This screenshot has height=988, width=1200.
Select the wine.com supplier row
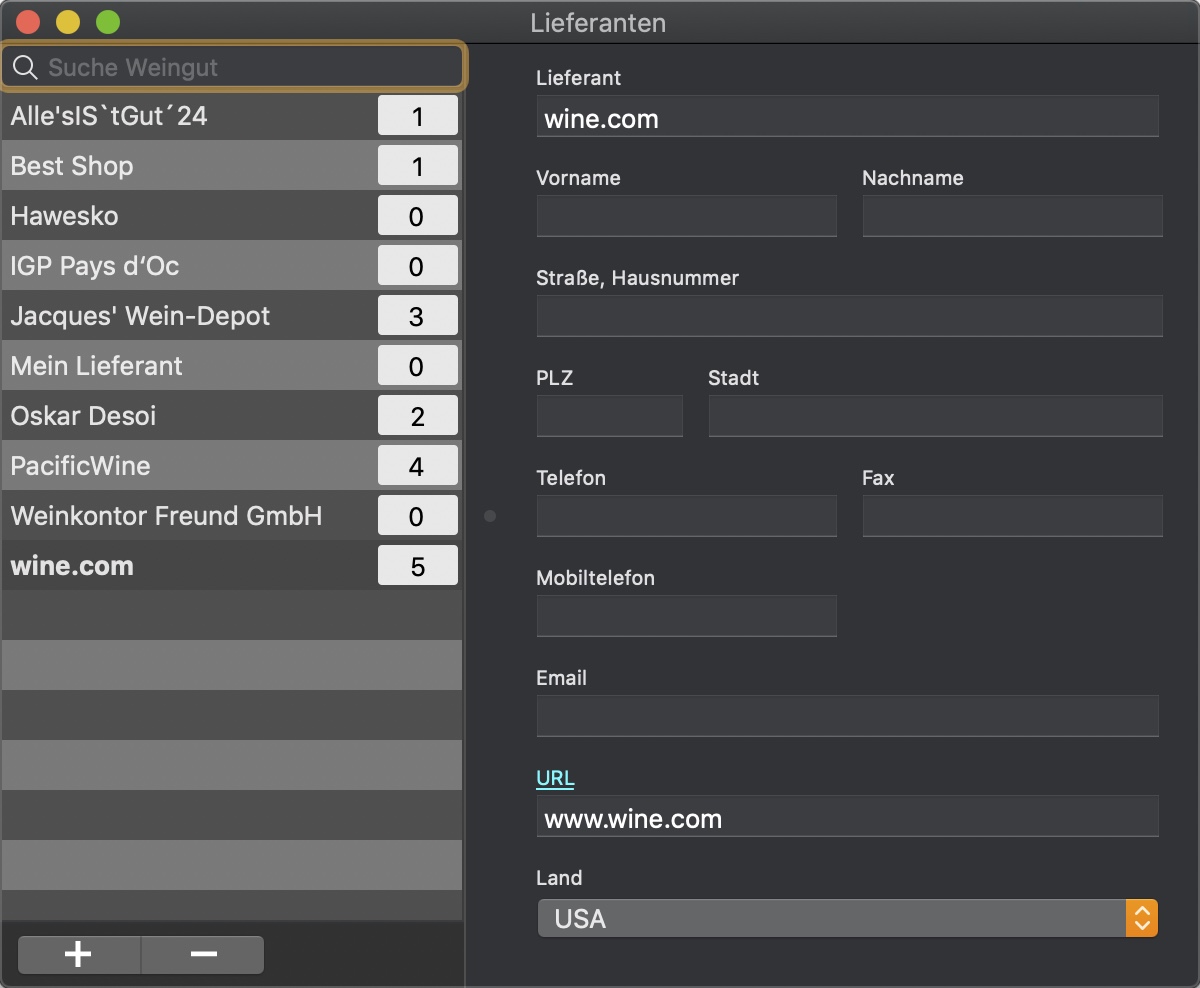pos(232,566)
